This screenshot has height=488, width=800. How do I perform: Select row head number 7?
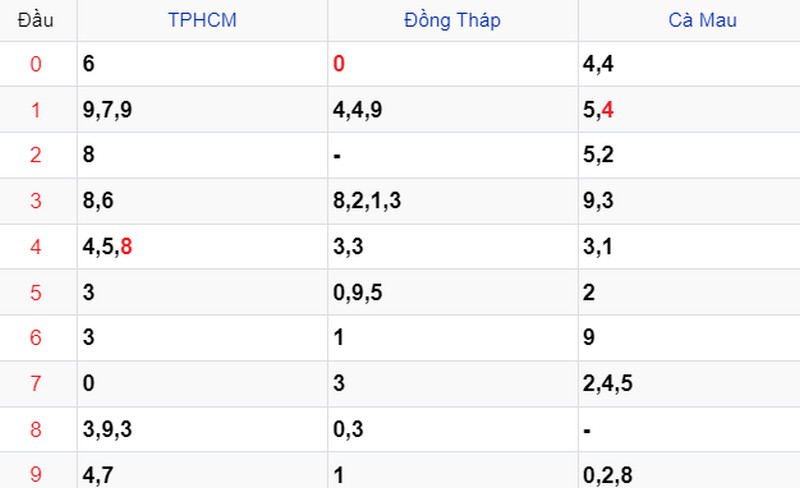coord(35,383)
